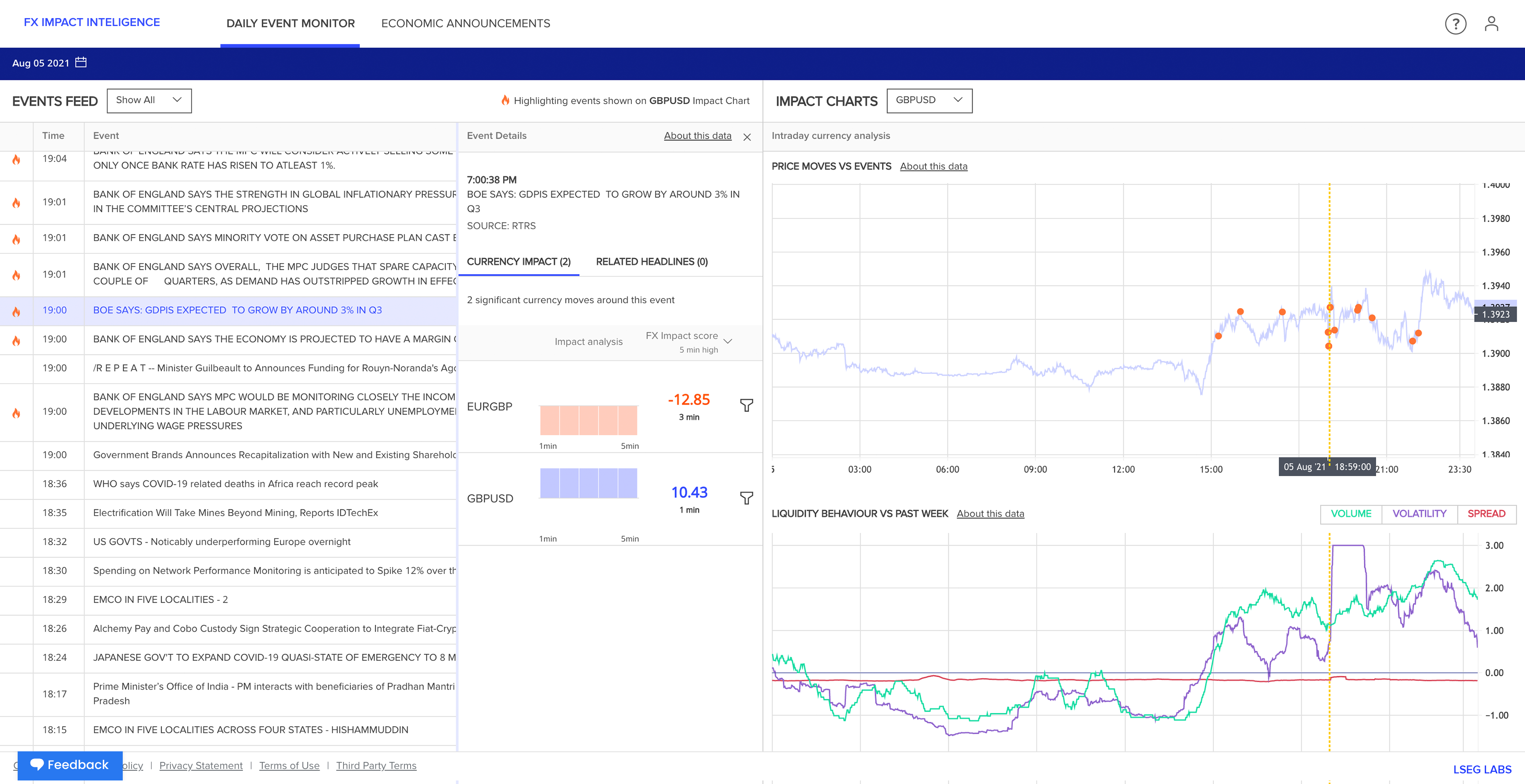Open the user profile icon
The image size is (1525, 784).
pos(1491,24)
